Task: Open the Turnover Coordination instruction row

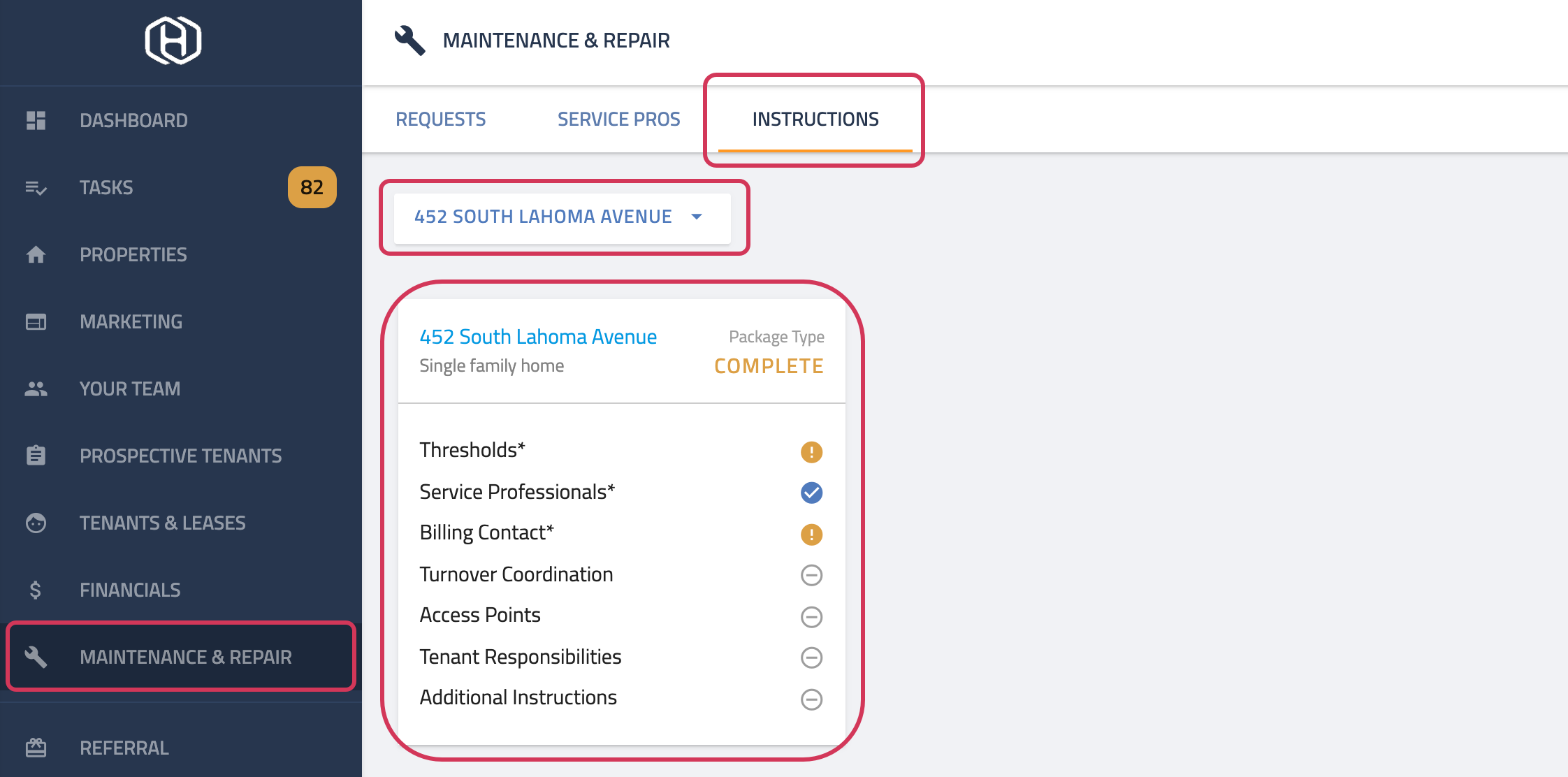Action: (621, 574)
